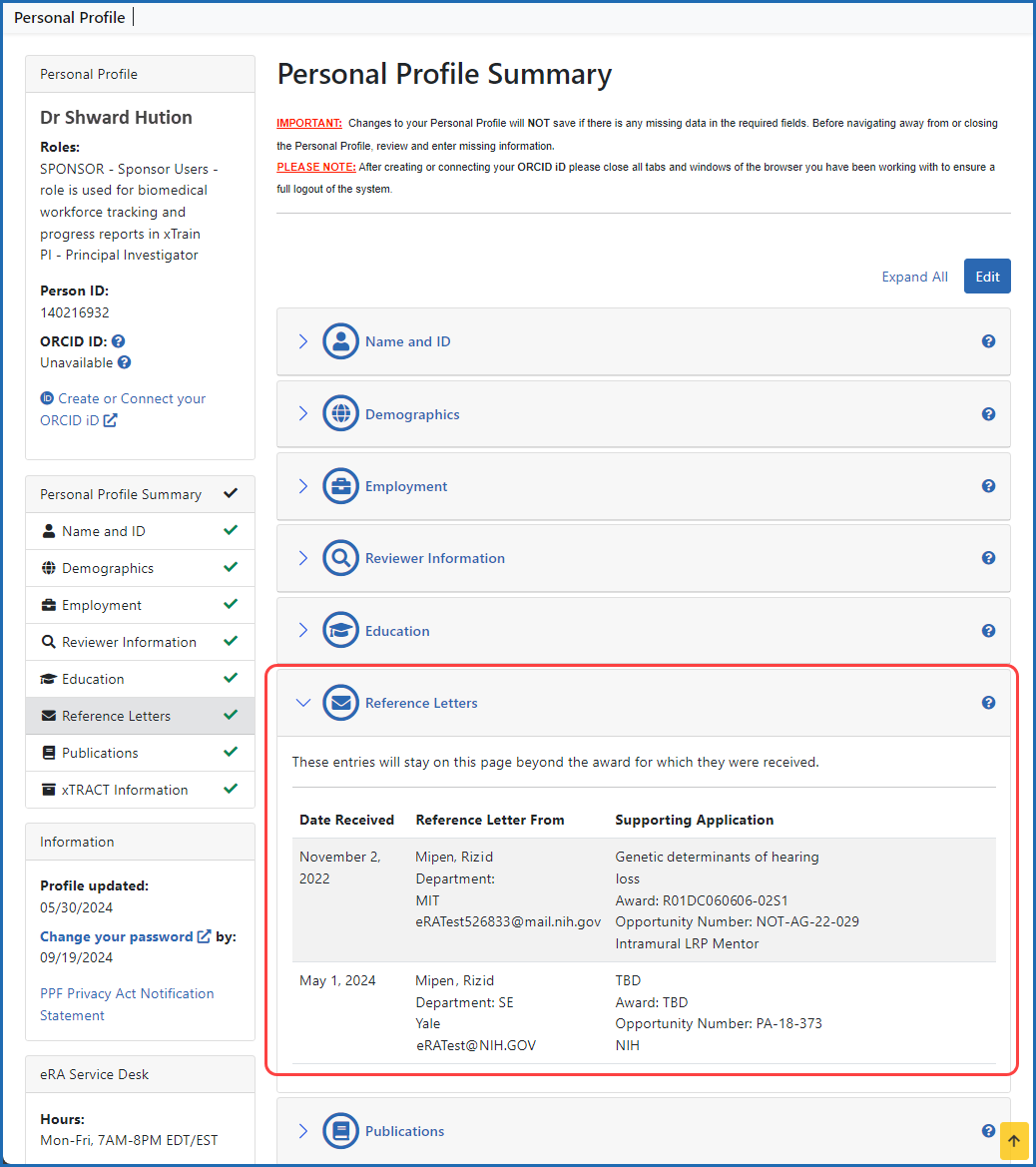Click the Demographics globe icon
Image resolution: width=1036 pixels, height=1167 pixels.
click(x=341, y=414)
